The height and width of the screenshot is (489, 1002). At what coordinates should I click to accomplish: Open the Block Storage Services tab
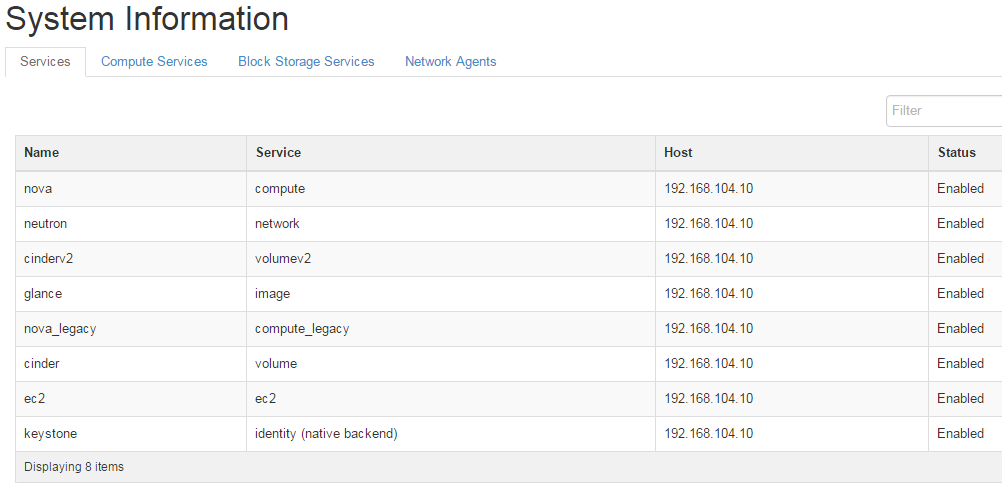coord(306,62)
